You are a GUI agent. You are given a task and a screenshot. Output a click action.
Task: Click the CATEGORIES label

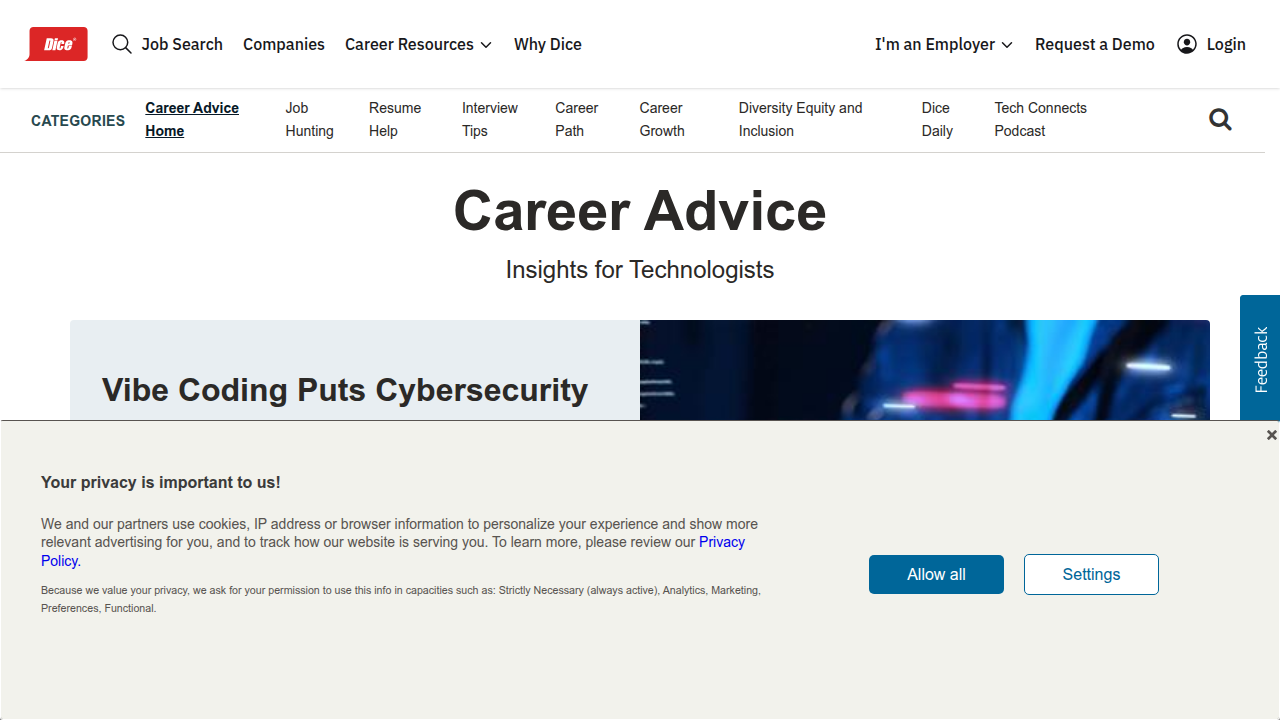tap(78, 120)
